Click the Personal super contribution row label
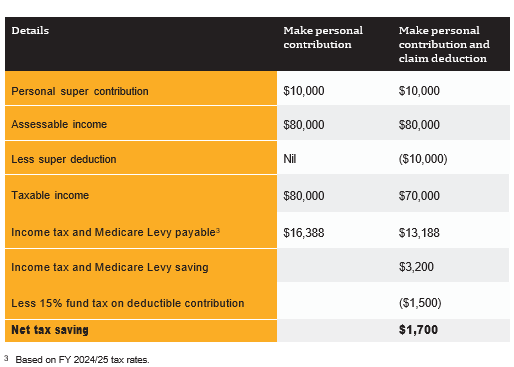The height and width of the screenshot is (367, 514). (x=80, y=91)
